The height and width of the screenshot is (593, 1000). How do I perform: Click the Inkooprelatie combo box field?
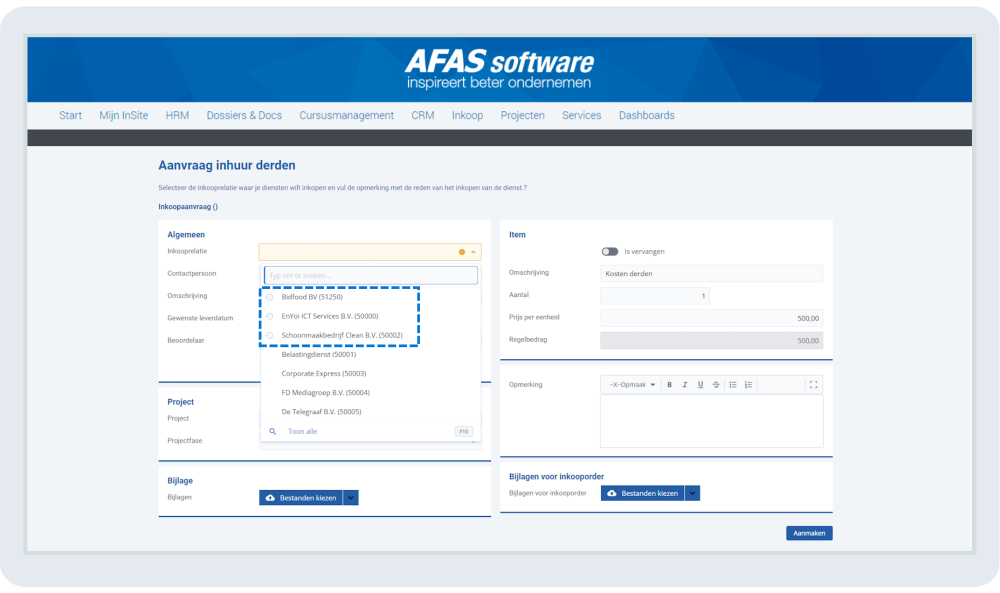click(370, 252)
